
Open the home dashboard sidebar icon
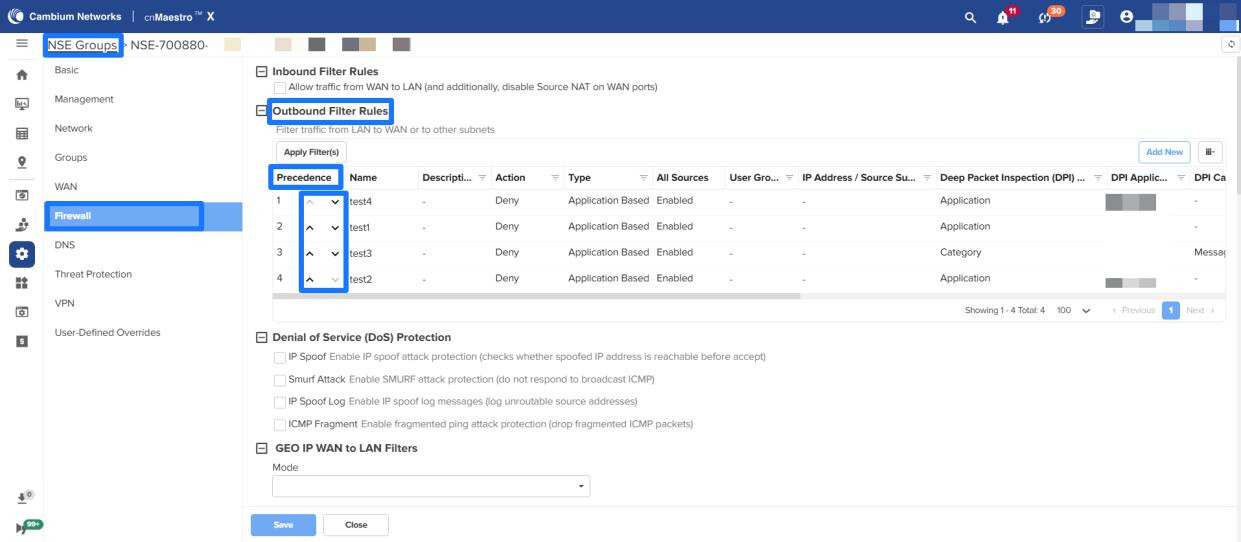point(21,75)
